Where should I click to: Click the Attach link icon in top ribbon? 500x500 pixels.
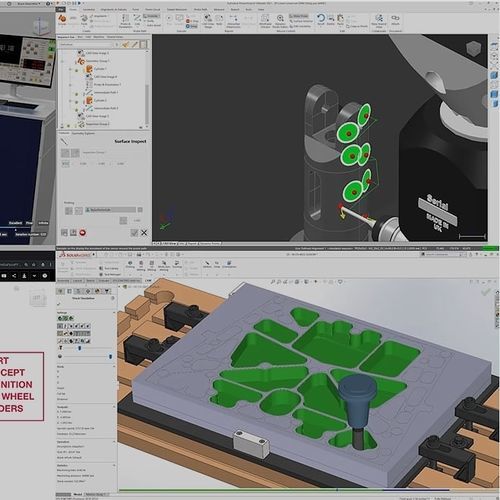(x=395, y=18)
